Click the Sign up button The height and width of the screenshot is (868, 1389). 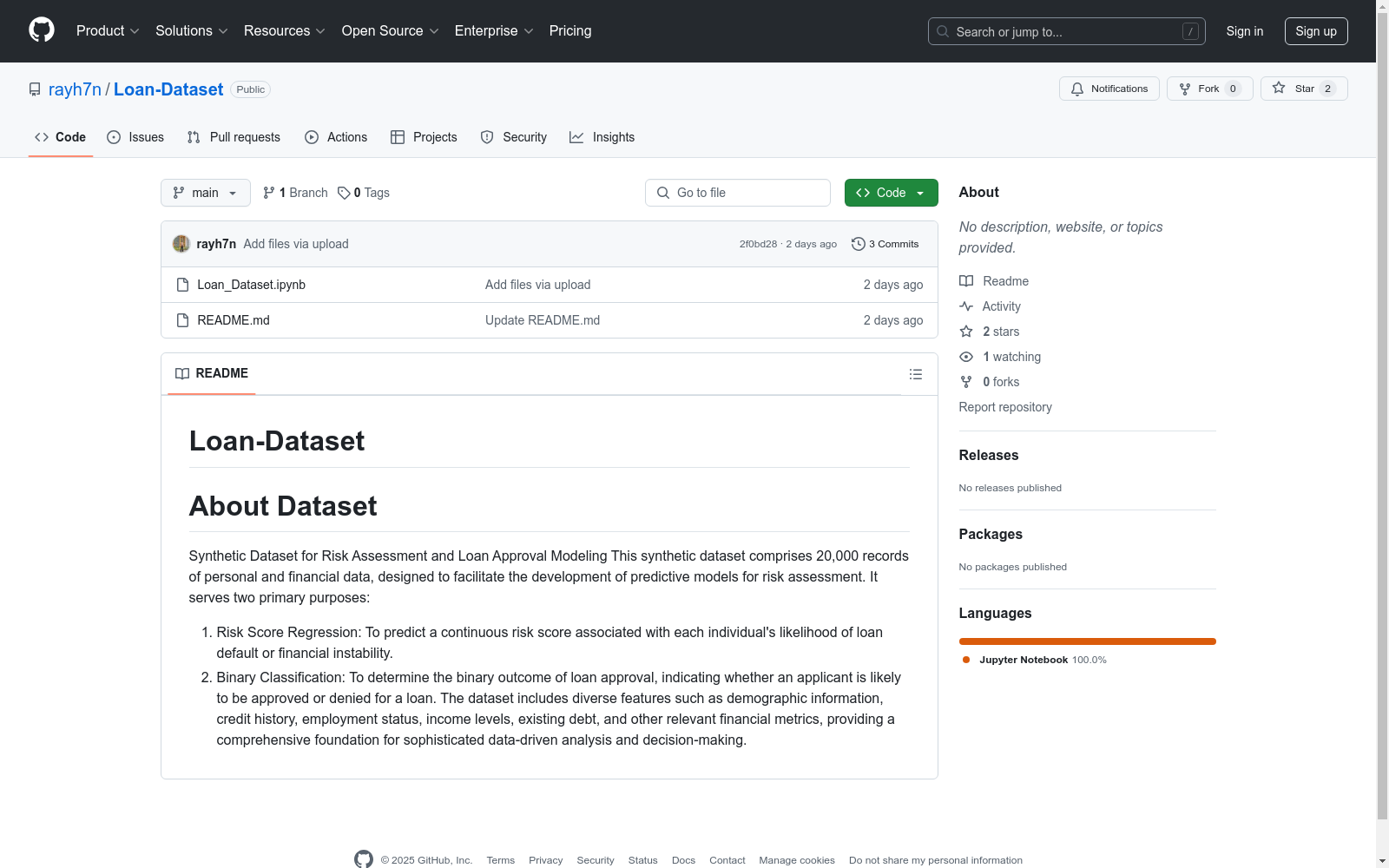[x=1316, y=31]
